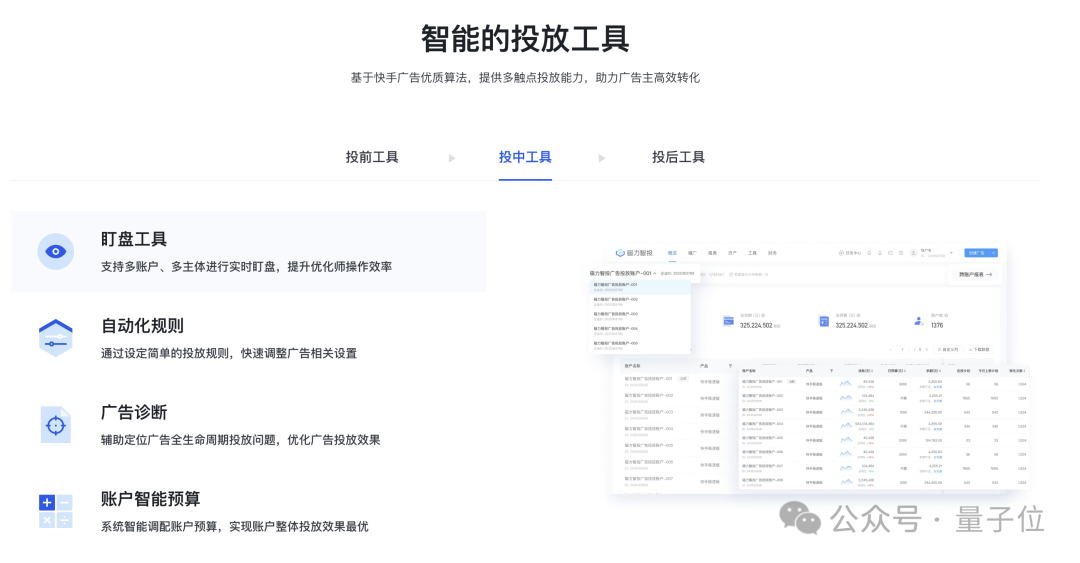Screen dimensions: 1080x563
Task: Select the 账户智能预算 heading
Action: (150, 499)
